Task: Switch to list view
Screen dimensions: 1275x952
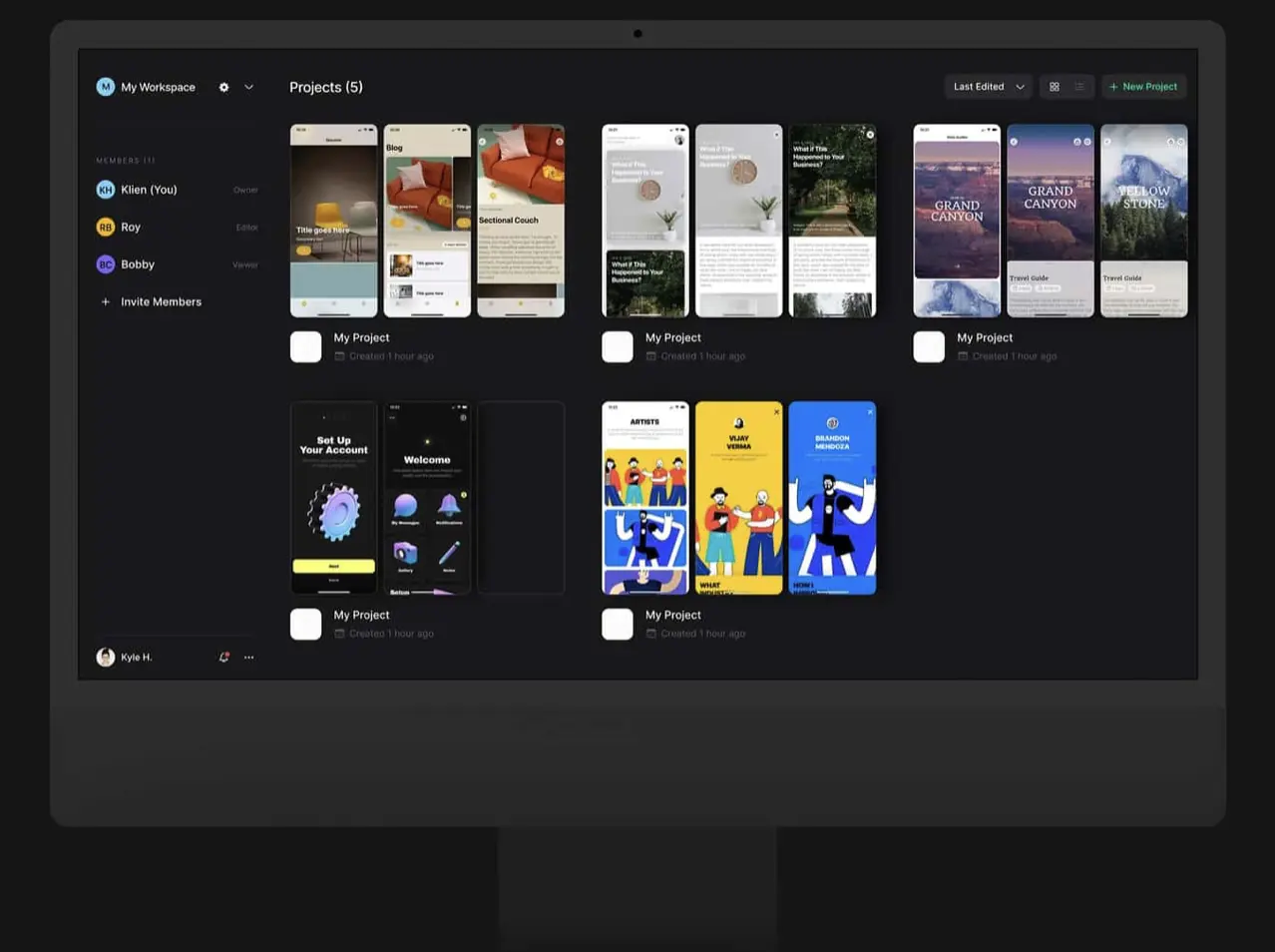Action: point(1079,87)
